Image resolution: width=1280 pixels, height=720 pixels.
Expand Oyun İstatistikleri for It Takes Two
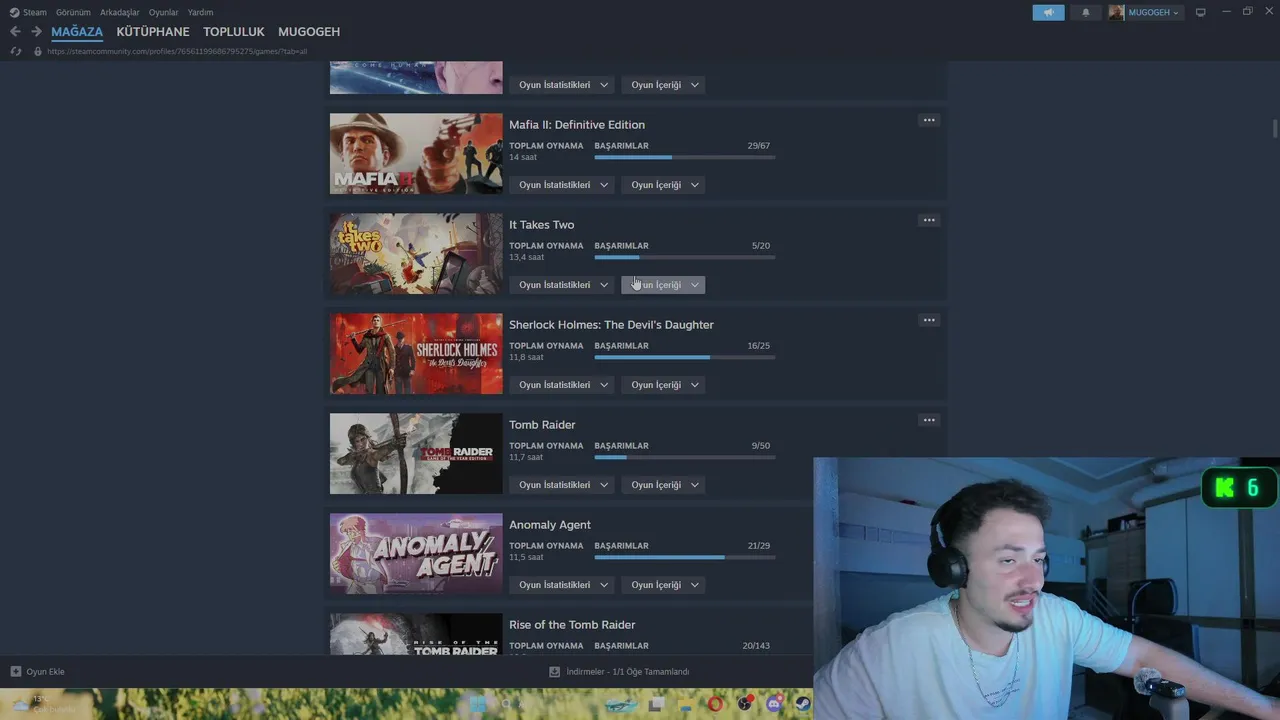click(x=562, y=285)
